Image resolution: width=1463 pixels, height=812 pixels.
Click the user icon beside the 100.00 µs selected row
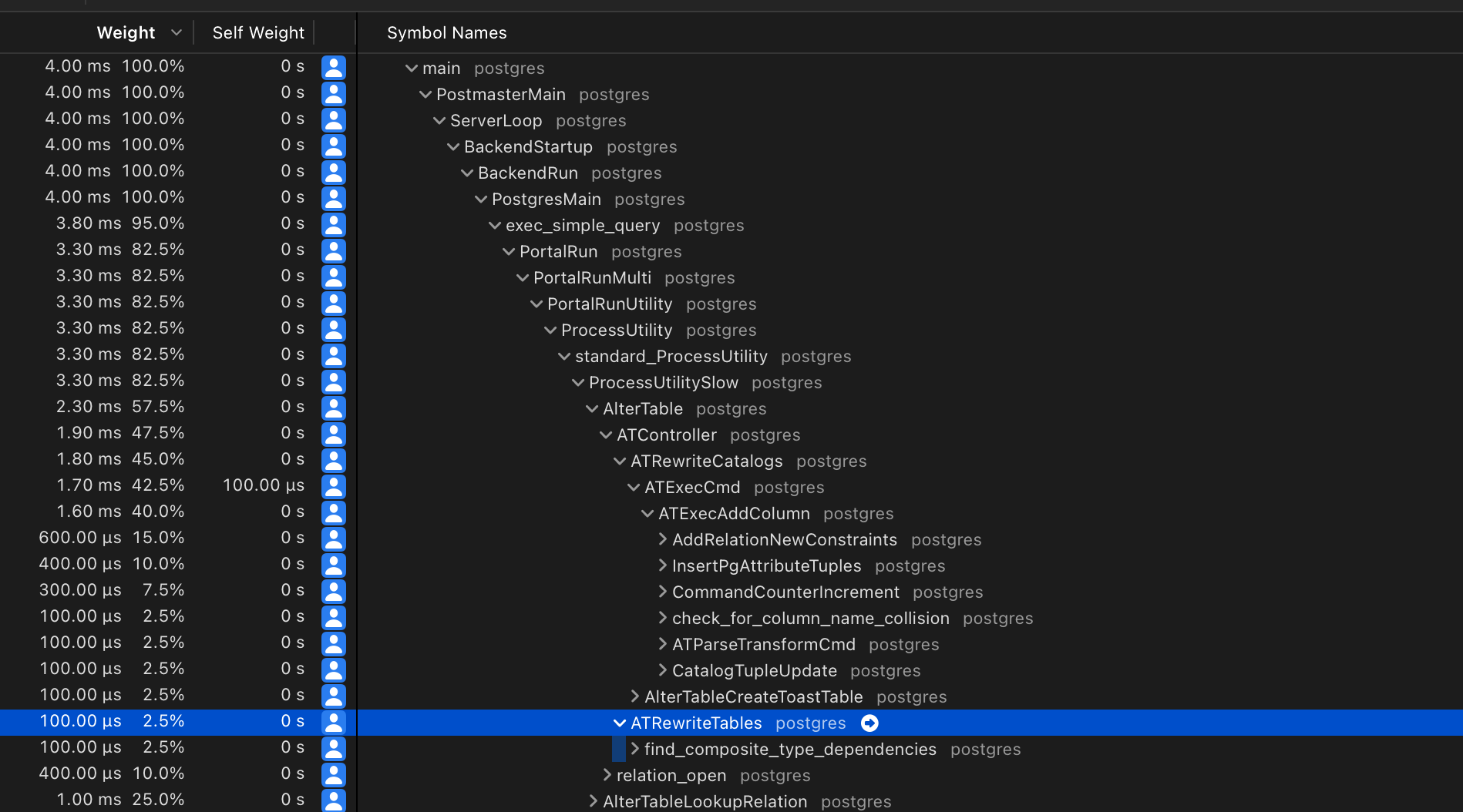(x=334, y=722)
